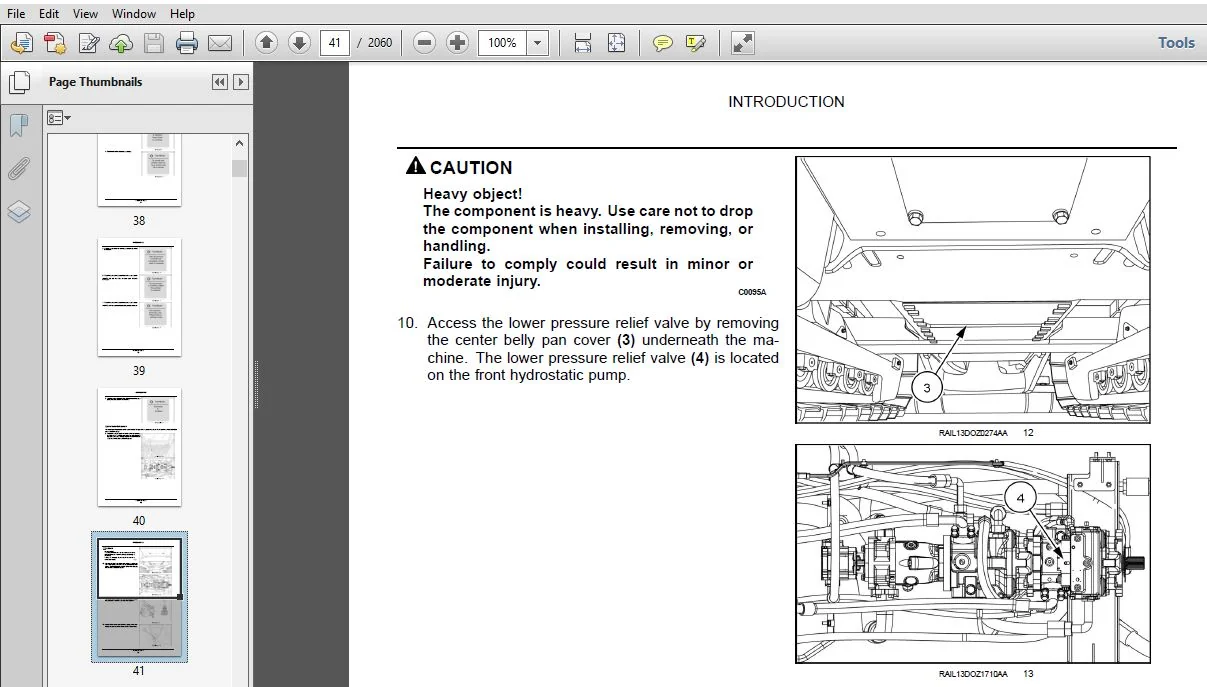Click the code C0095A text
The height and width of the screenshot is (687, 1207).
pos(752,293)
